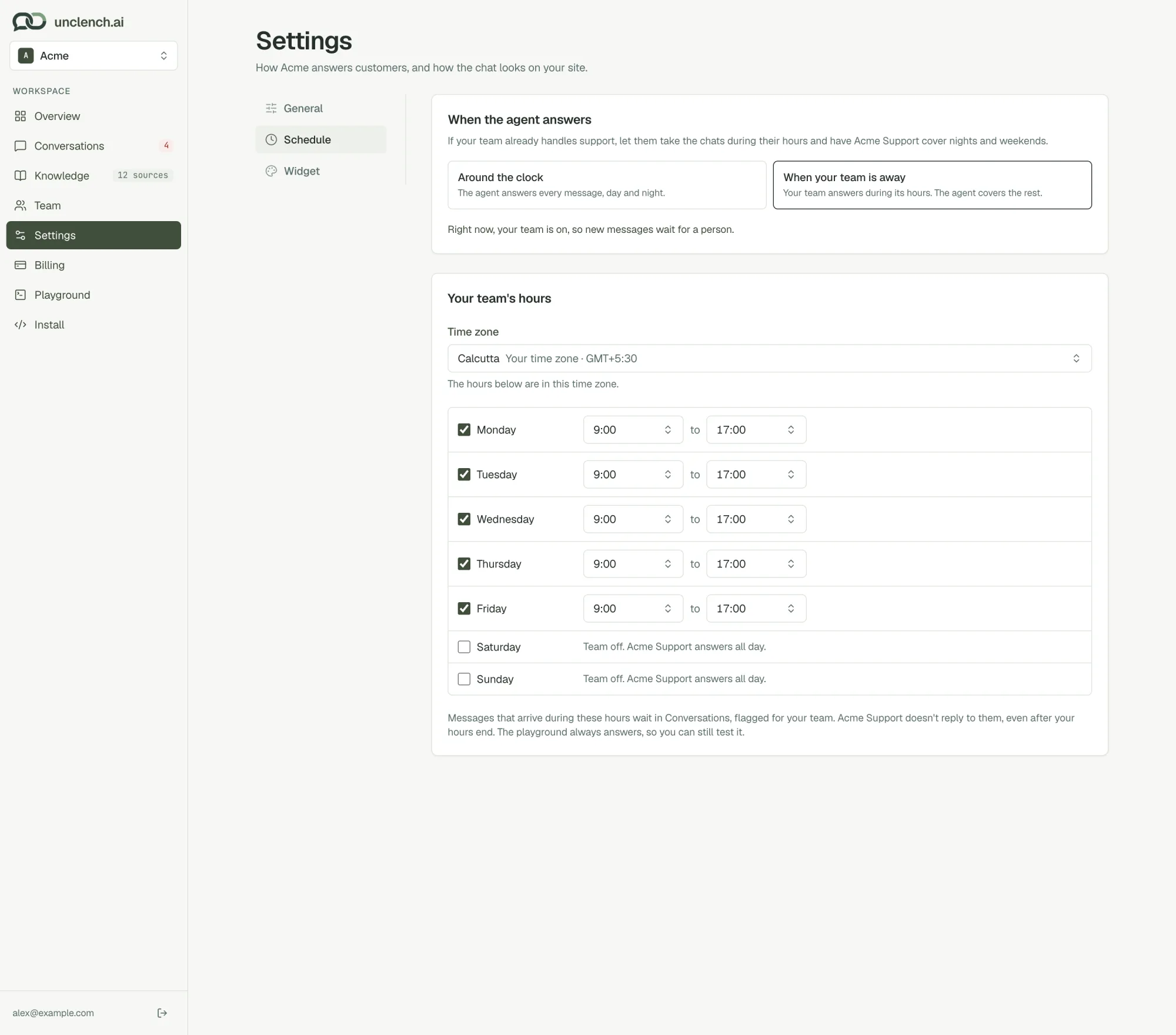Viewport: 1176px width, 1035px height.
Task: Click the Time zone label
Action: click(473, 332)
